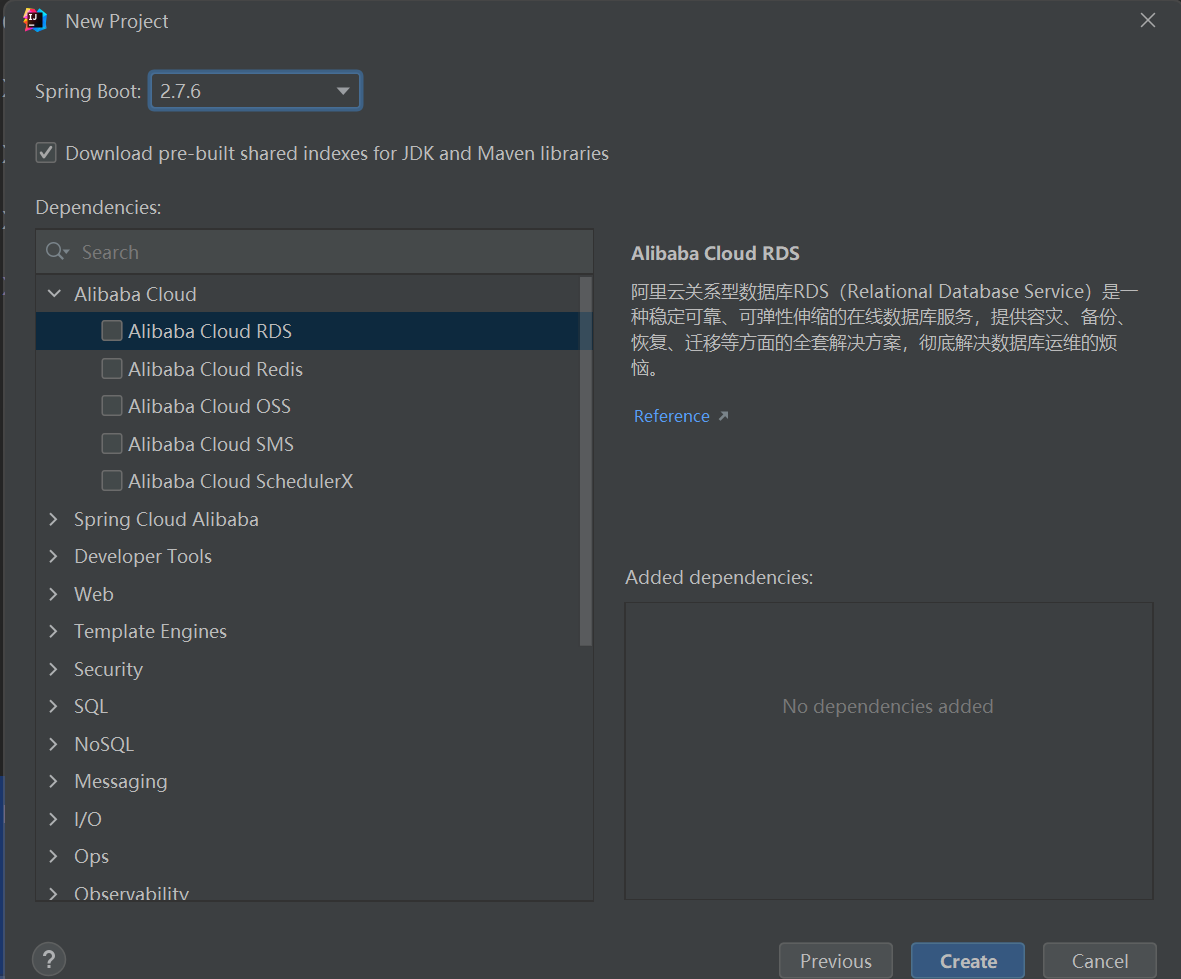Select the Alibaba Cloud SchedulerX row text
Image resolution: width=1181 pixels, height=979 pixels.
[x=240, y=481]
